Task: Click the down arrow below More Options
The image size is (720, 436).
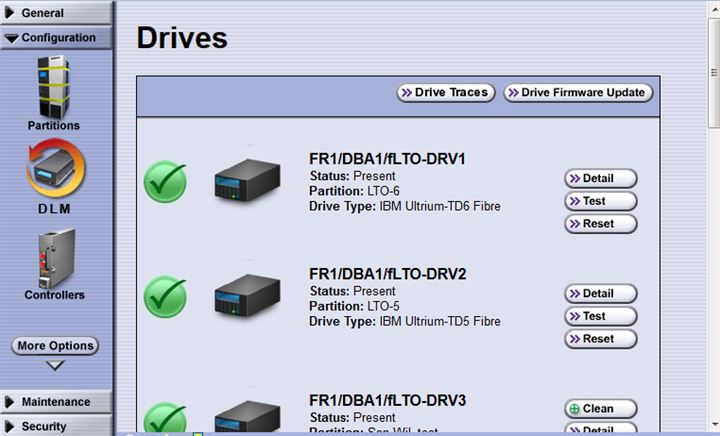Action: pyautogui.click(x=55, y=365)
